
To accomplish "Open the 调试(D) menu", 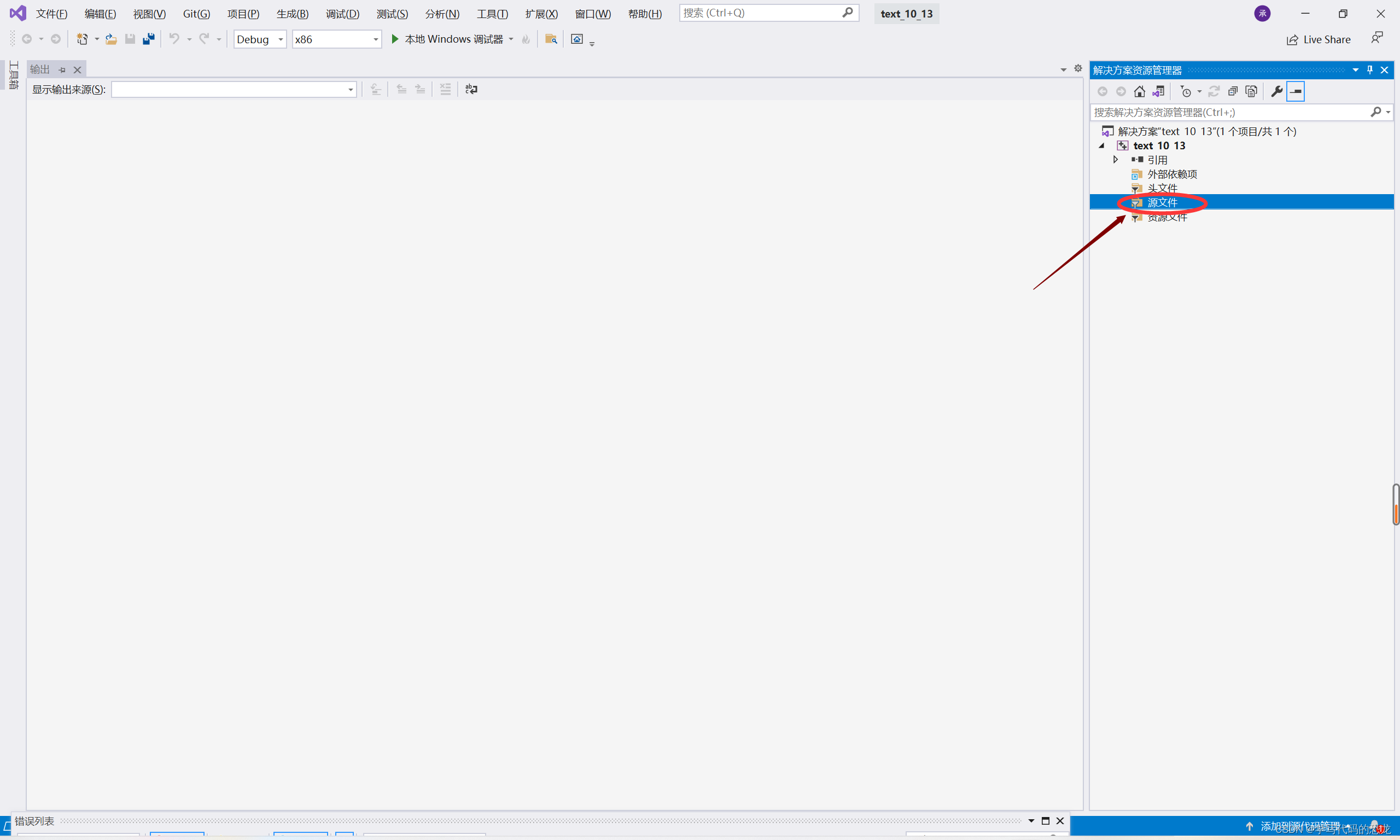I will [342, 14].
